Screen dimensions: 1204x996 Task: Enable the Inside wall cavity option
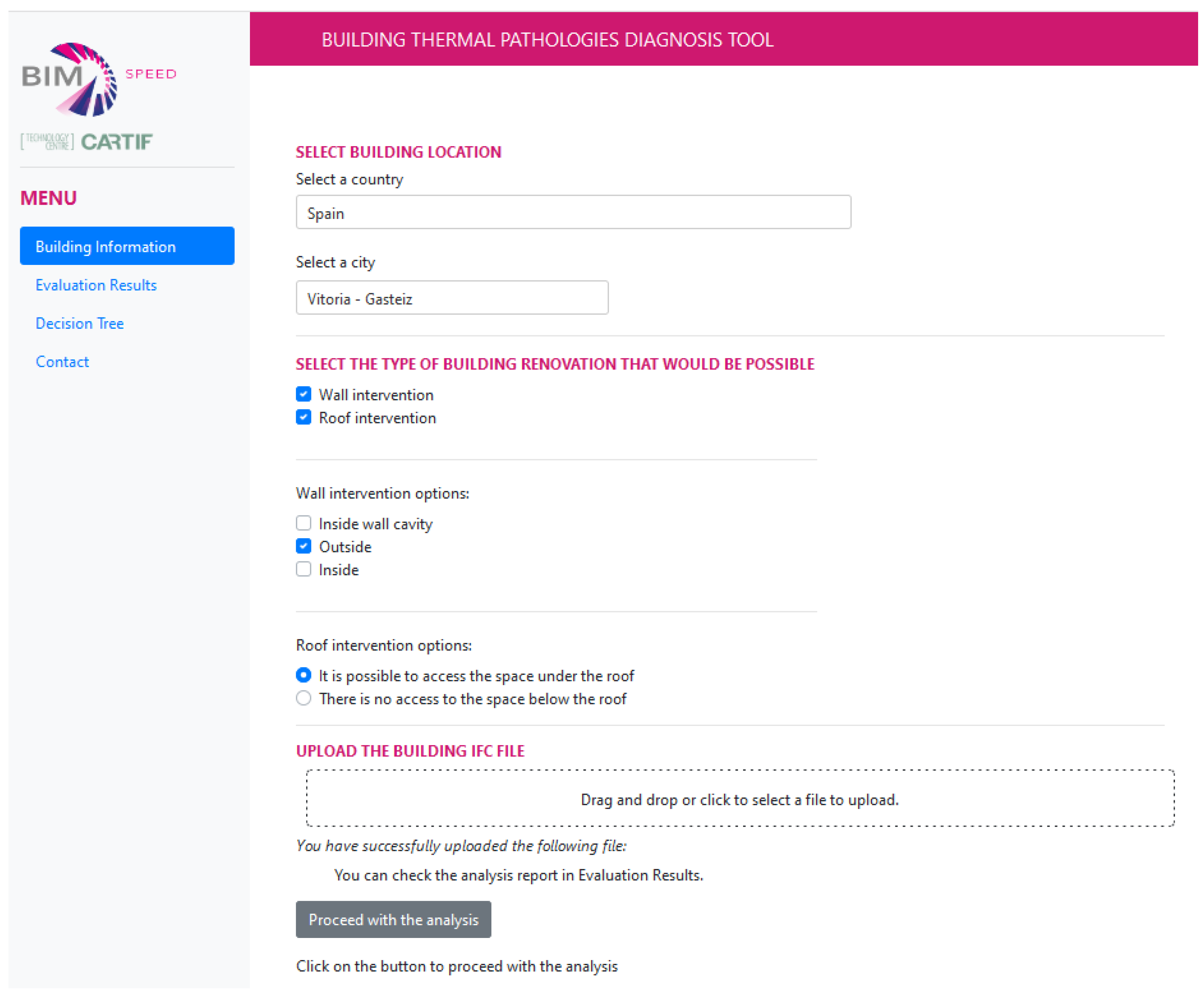point(303,523)
